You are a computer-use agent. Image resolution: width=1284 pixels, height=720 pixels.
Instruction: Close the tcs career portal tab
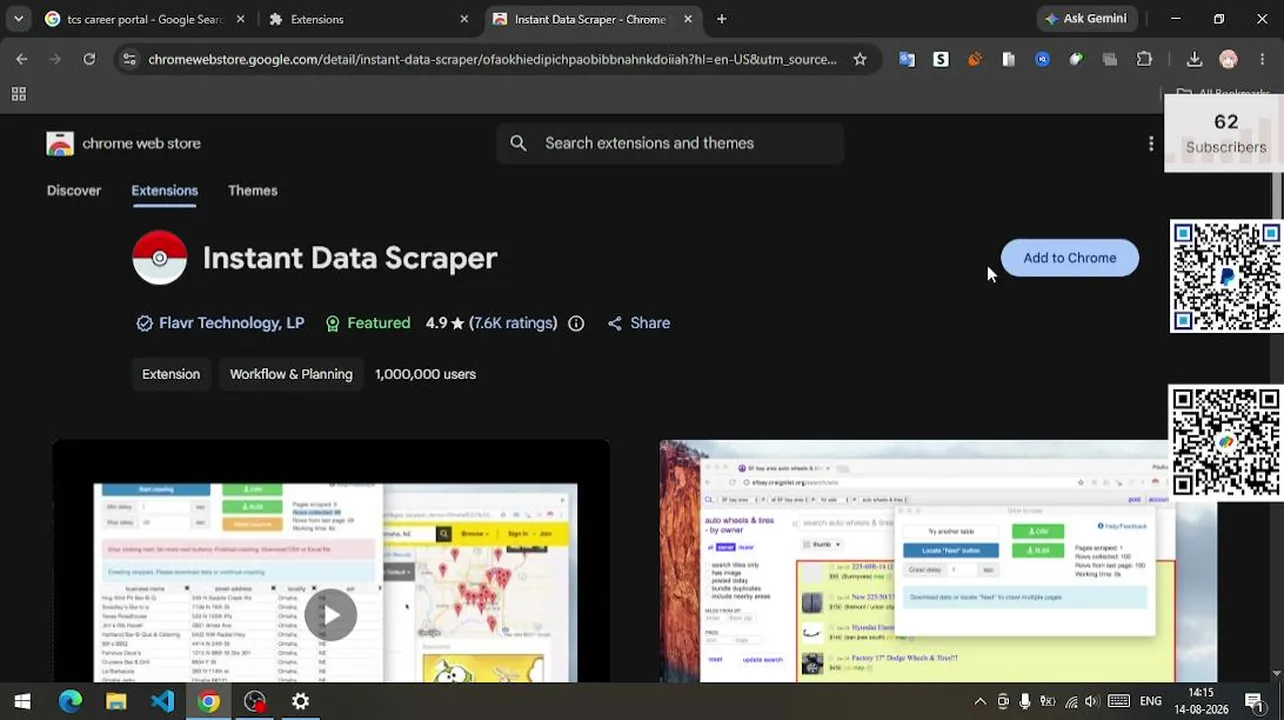point(240,19)
